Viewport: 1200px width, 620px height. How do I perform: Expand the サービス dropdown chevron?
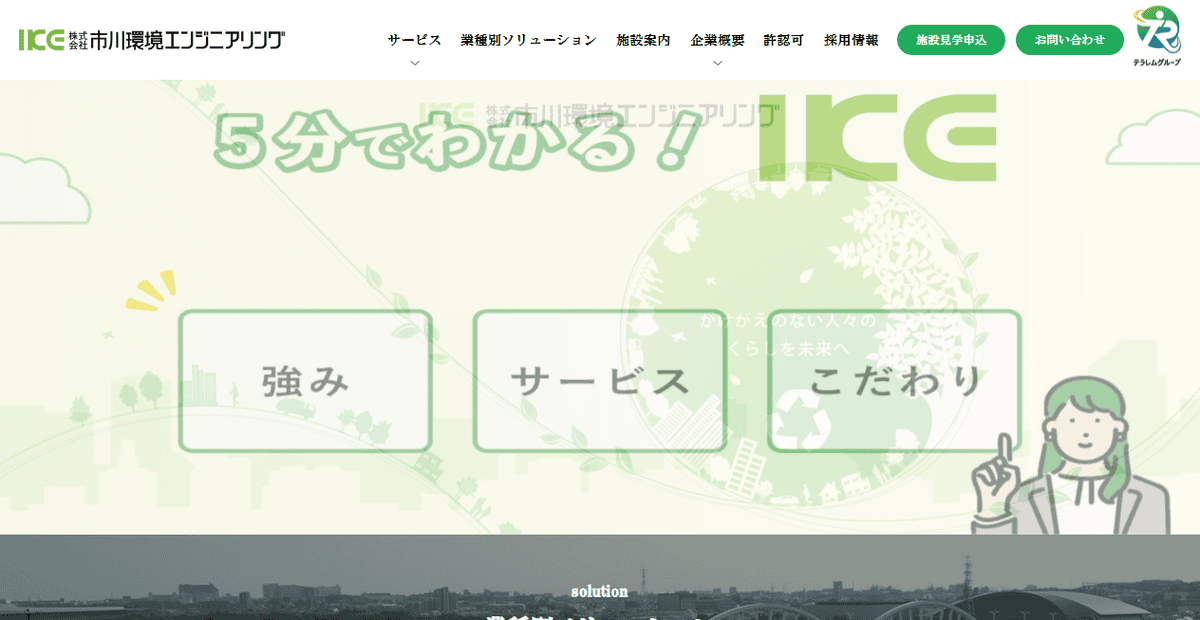pos(415,62)
